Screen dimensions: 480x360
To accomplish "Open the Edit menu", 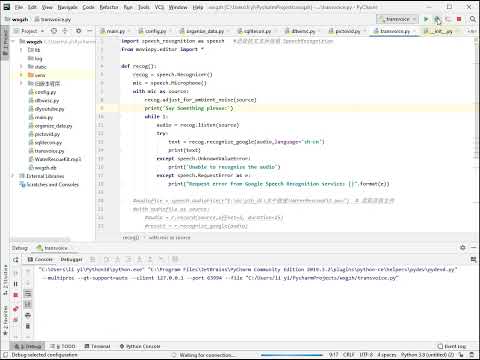I will click(x=32, y=7).
